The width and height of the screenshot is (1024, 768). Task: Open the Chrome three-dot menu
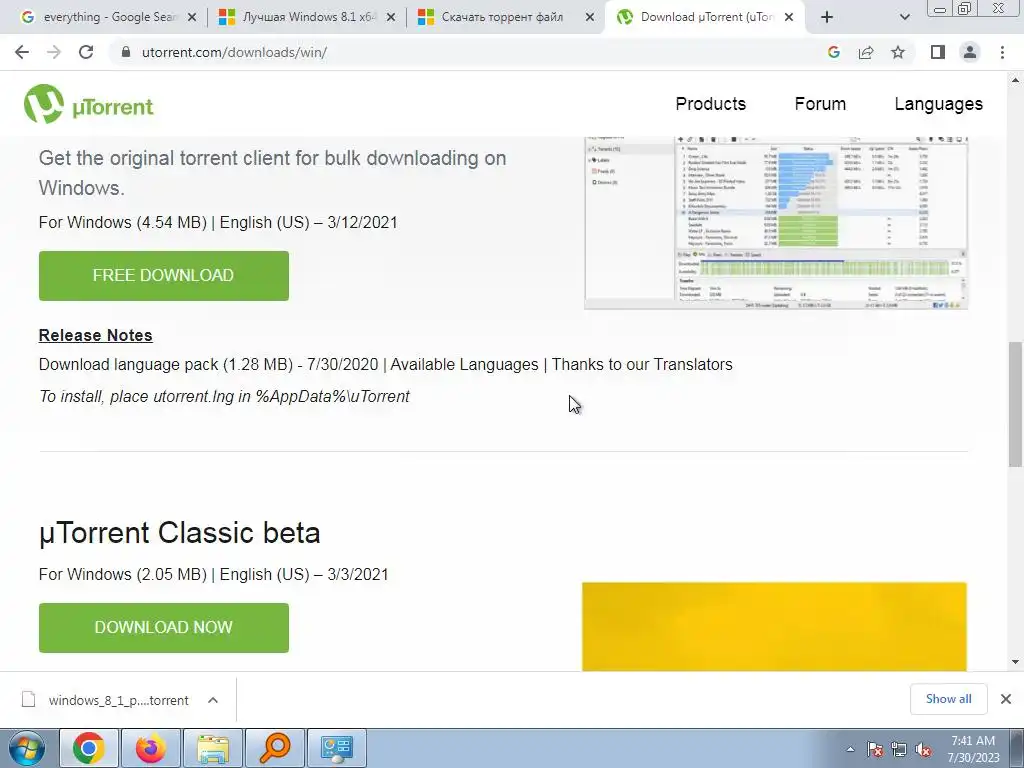tap(1002, 52)
